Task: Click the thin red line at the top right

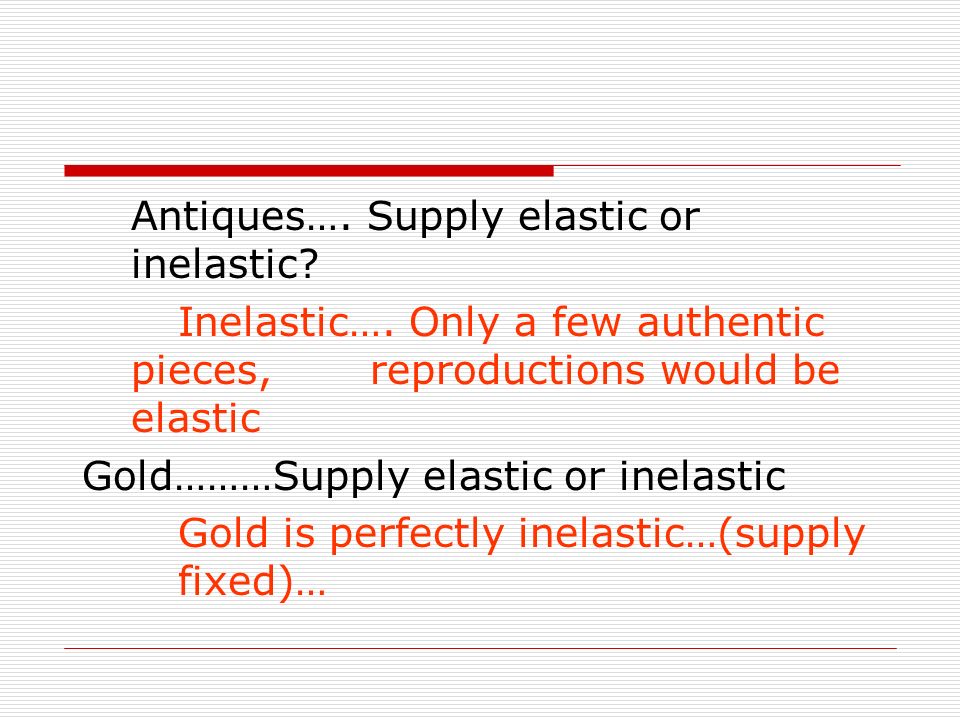Action: coord(727,165)
